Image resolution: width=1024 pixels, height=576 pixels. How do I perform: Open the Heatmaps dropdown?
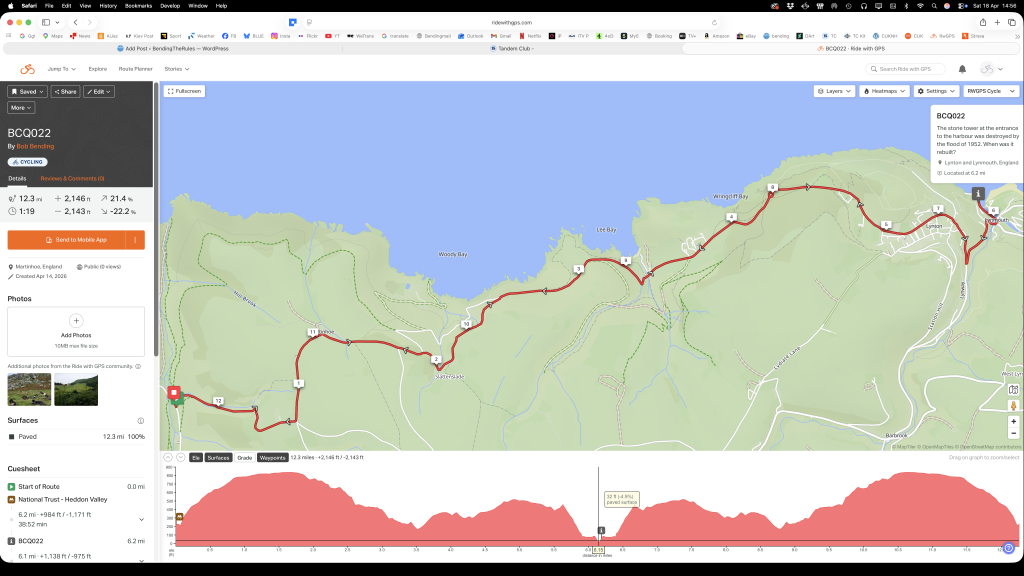[x=884, y=91]
